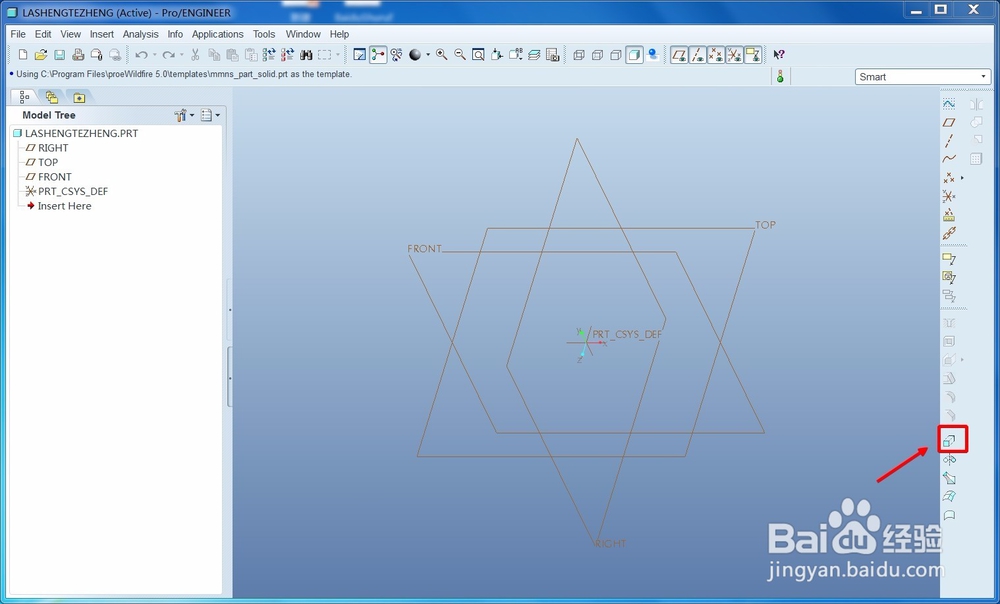Select the Revolve tool
This screenshot has width=1000, height=604.
[949, 459]
